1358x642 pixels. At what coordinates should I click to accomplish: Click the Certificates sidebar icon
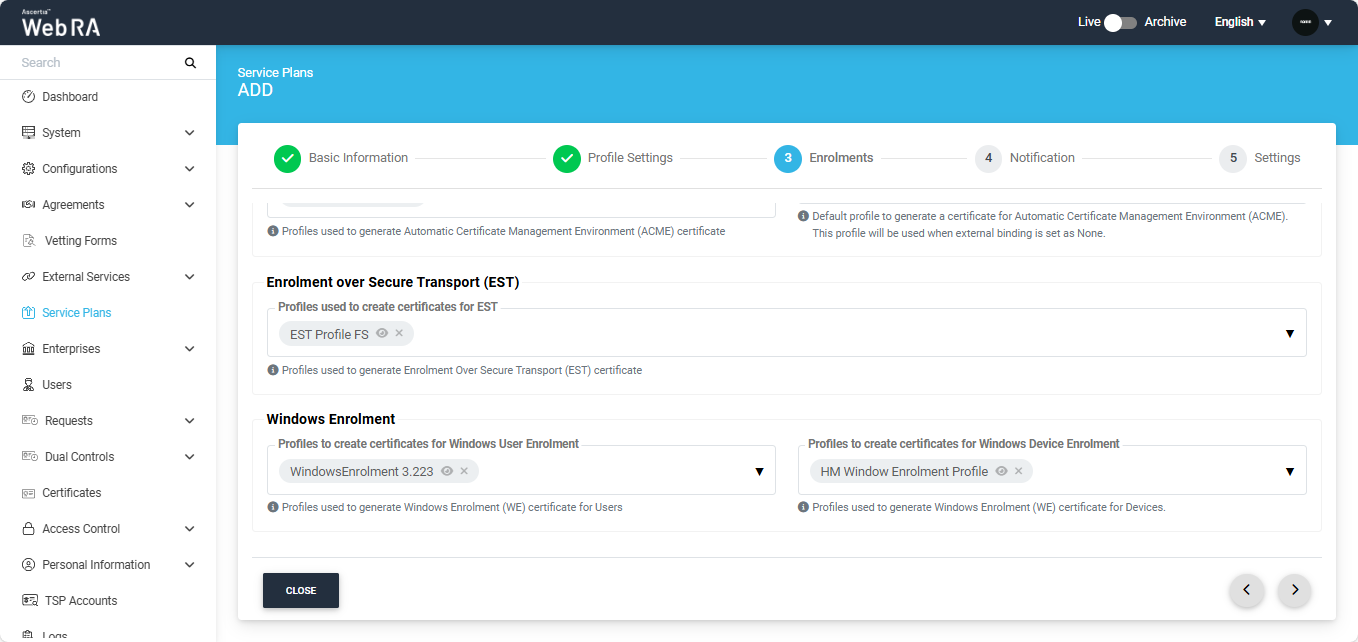tap(28, 493)
